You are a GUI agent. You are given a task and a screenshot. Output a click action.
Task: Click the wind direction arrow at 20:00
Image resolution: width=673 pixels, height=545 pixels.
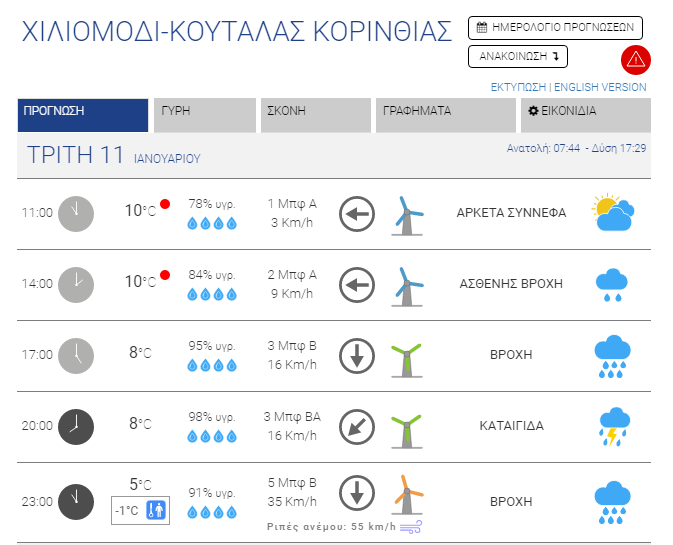point(356,425)
